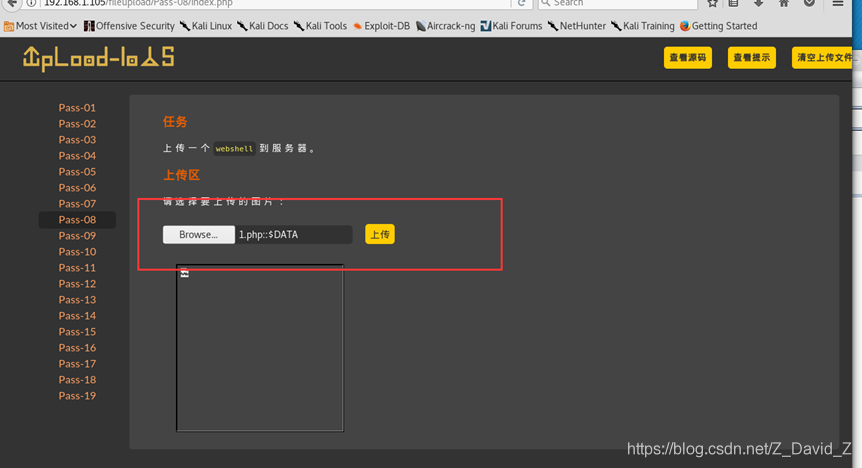862x468 pixels.
Task: Select Pass-01 in the sidebar
Action: click(77, 108)
